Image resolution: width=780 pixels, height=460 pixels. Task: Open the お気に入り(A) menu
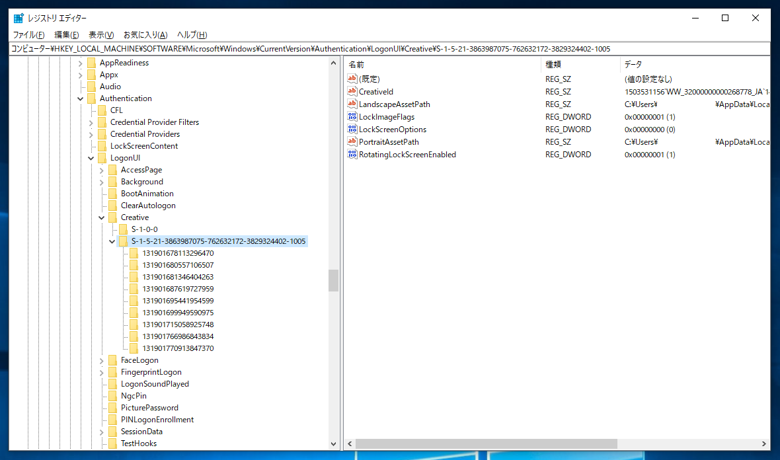[145, 35]
